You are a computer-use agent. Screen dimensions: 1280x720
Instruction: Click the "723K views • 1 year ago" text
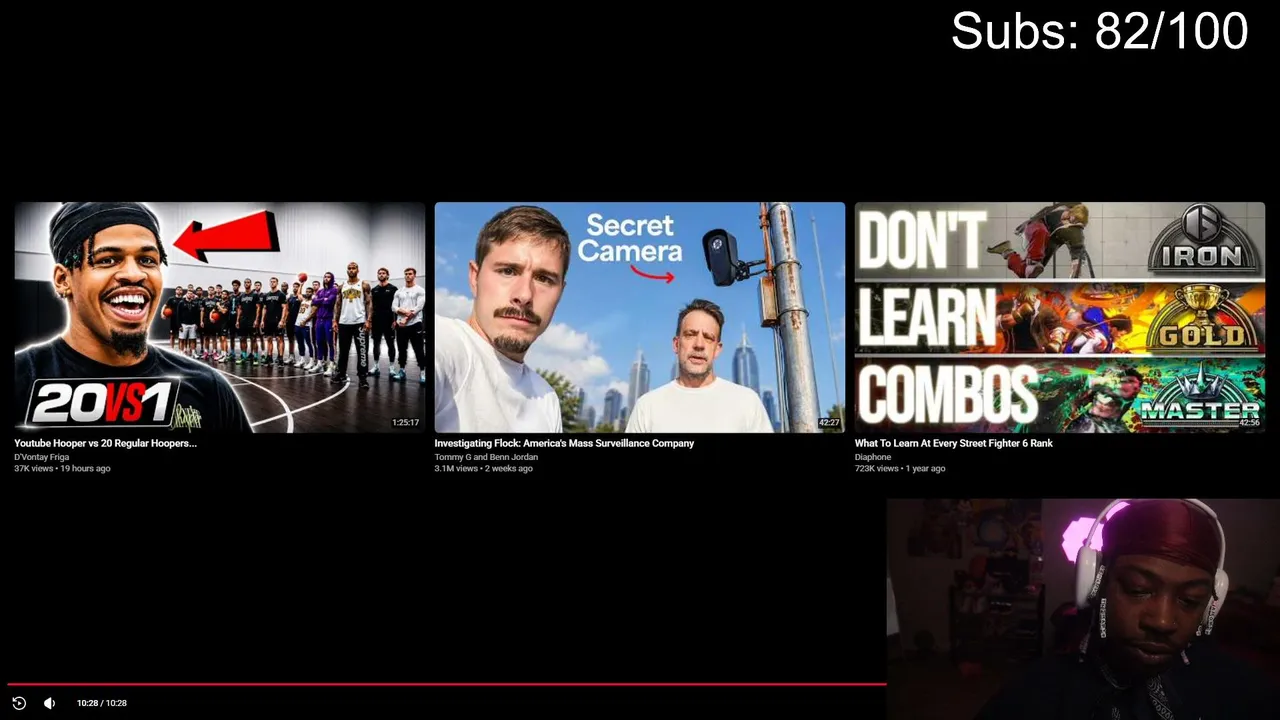(x=900, y=468)
